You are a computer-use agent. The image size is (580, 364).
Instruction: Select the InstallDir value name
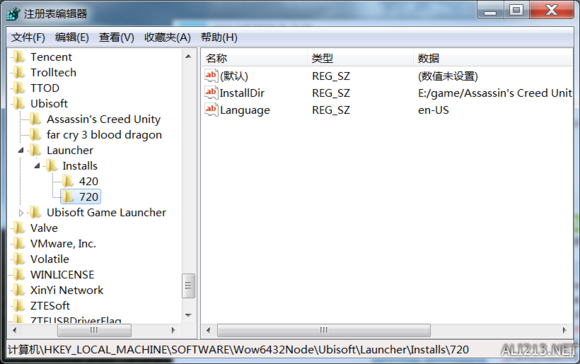pos(242,93)
